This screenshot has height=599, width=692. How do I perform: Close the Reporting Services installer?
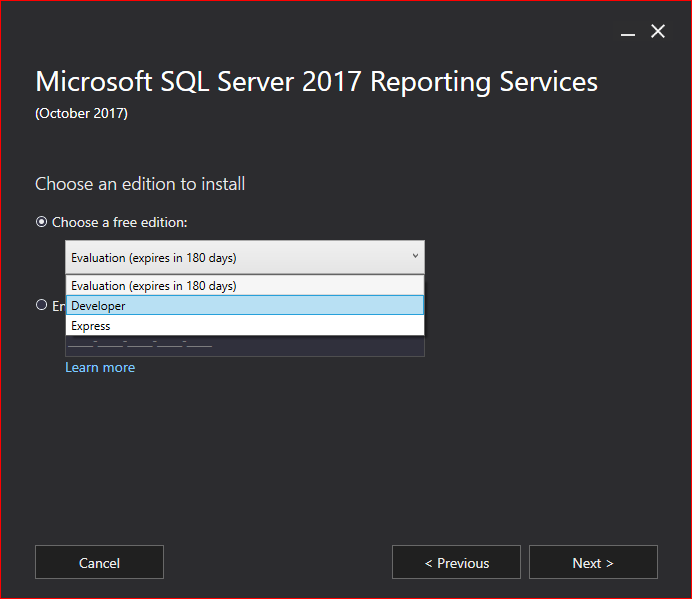(658, 32)
